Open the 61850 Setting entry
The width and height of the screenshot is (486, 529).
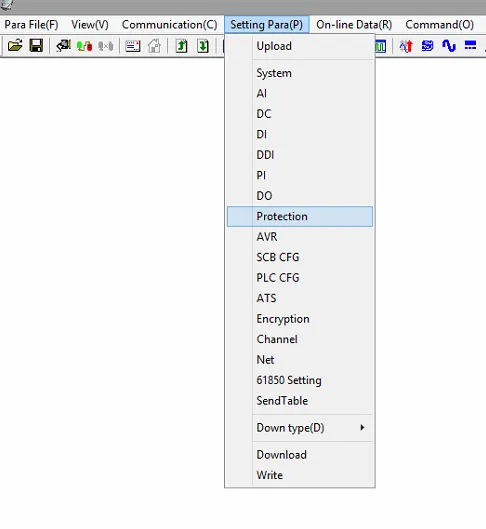click(300, 380)
